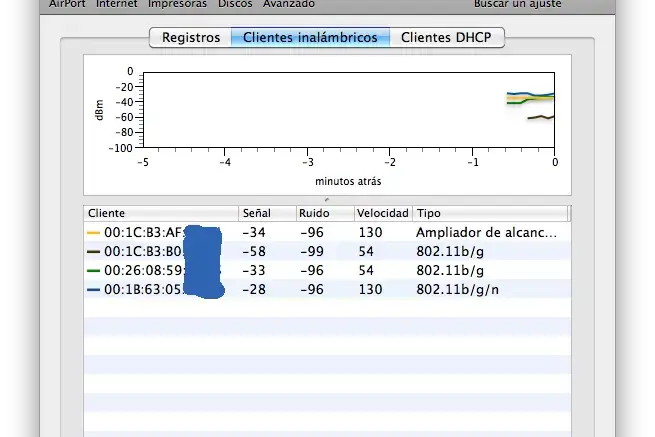Image resolution: width=655 pixels, height=437 pixels.
Task: Click the -33 signal value
Action: [254, 271]
